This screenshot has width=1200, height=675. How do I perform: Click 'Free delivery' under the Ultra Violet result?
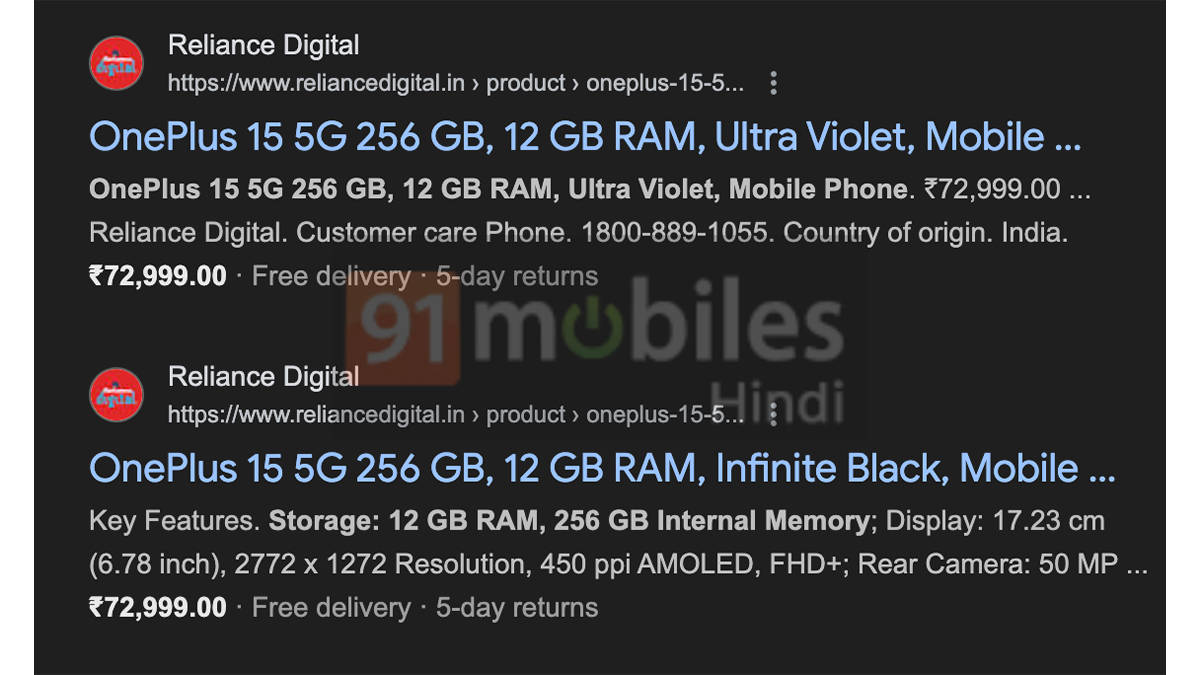(x=331, y=276)
